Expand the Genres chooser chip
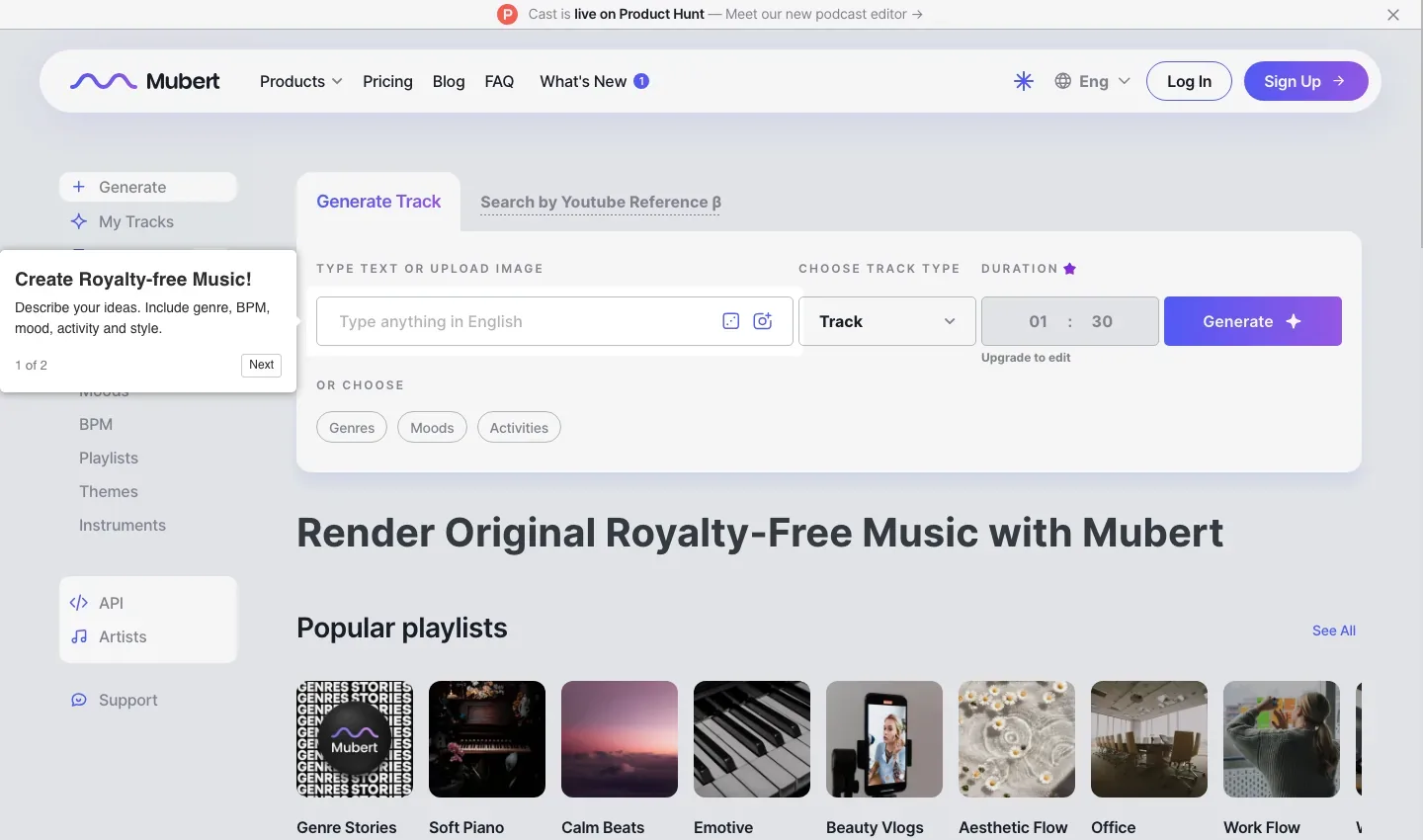The width and height of the screenshot is (1423, 840). [x=352, y=428]
